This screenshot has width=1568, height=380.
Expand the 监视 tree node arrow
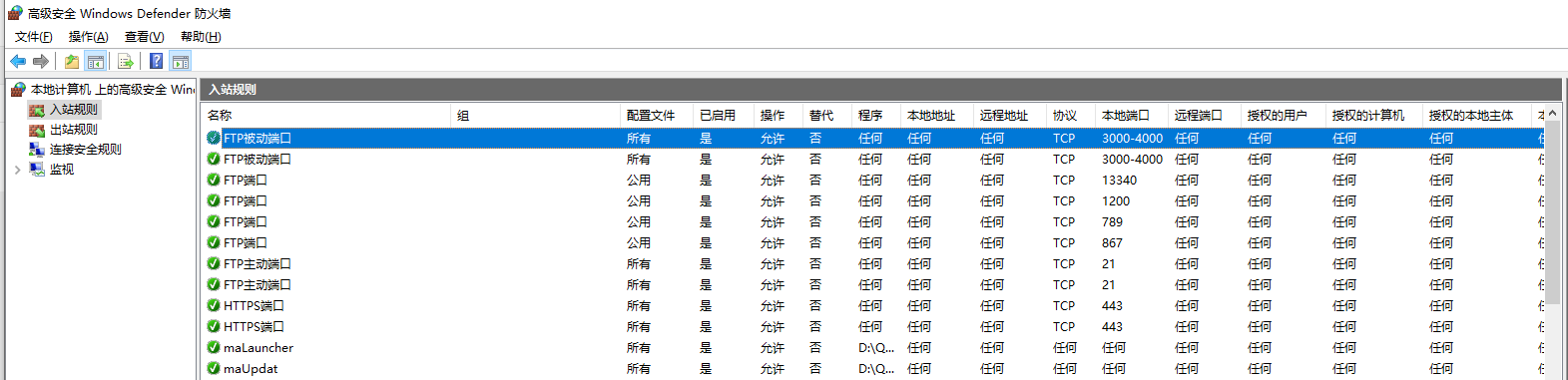17,170
